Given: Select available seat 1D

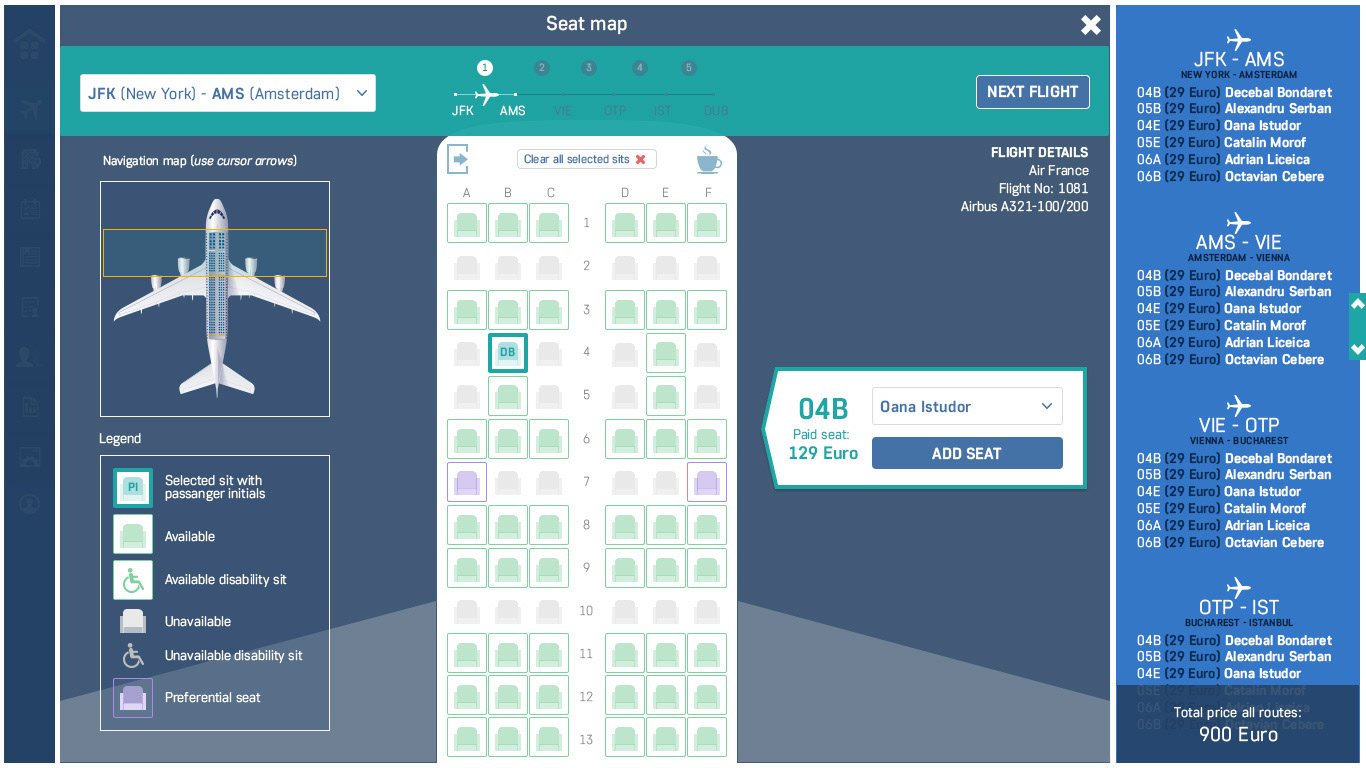Looking at the screenshot, I should (x=625, y=223).
